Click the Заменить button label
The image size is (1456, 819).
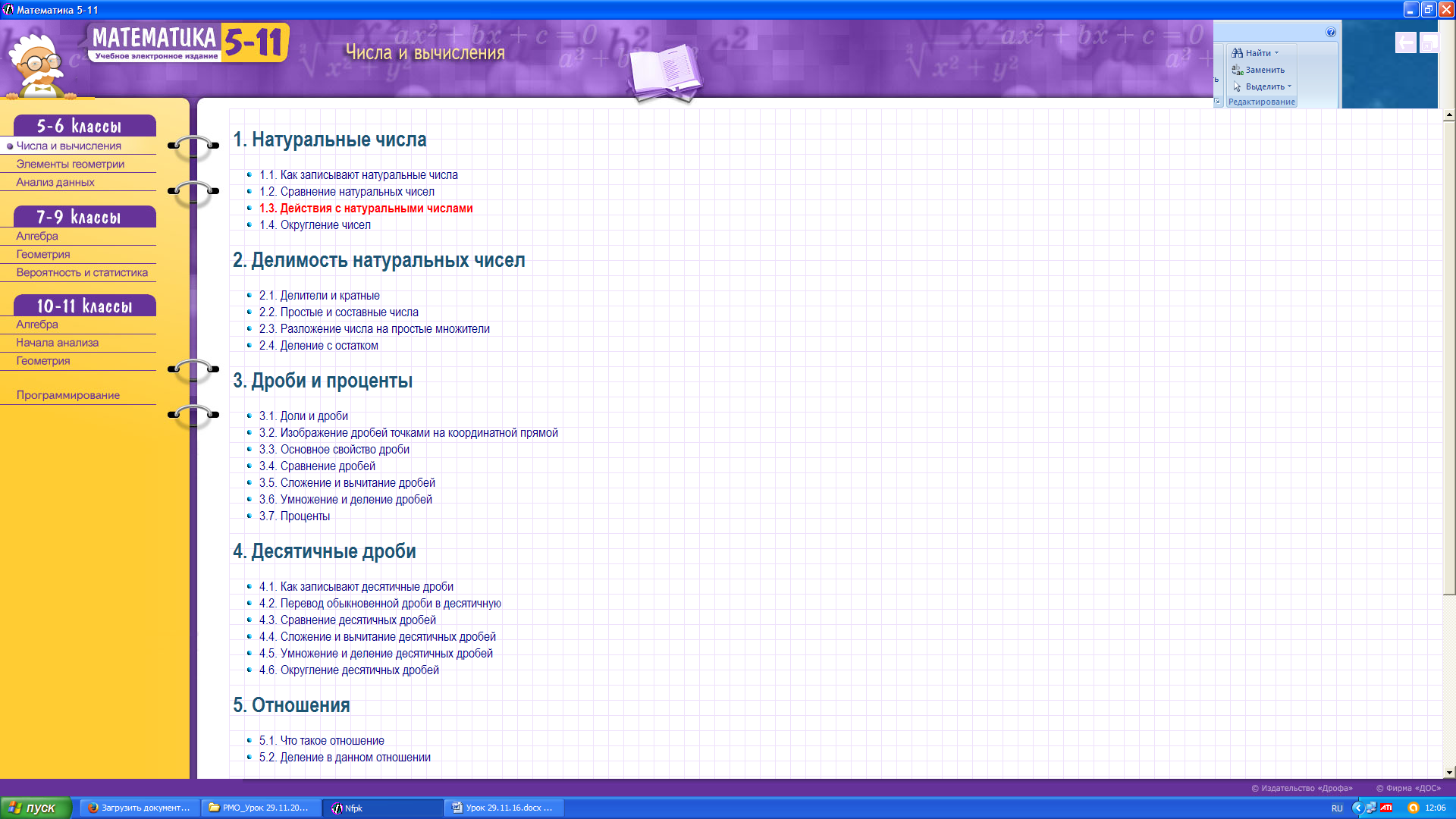1265,70
